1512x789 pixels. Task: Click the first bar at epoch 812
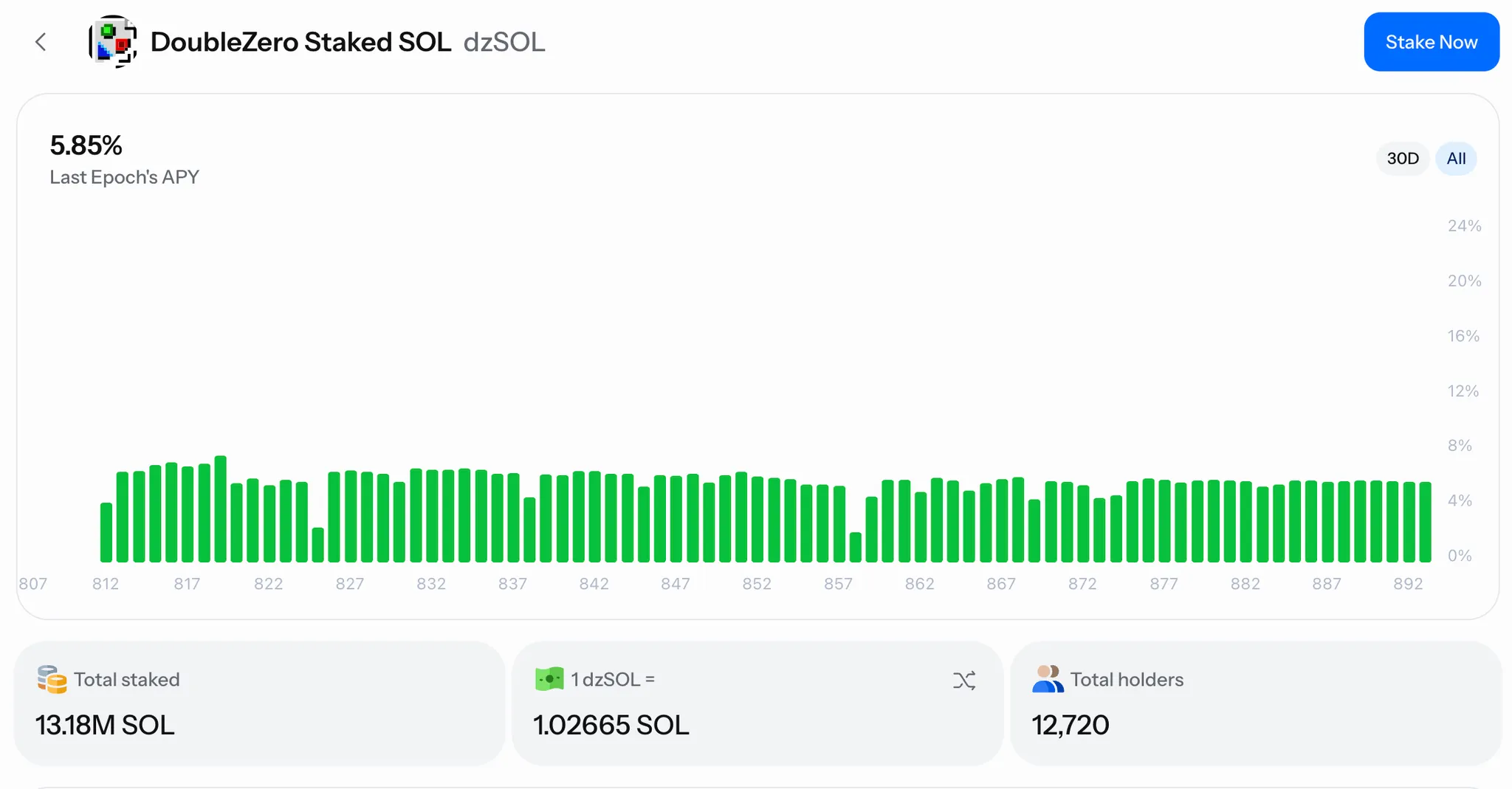(x=106, y=532)
